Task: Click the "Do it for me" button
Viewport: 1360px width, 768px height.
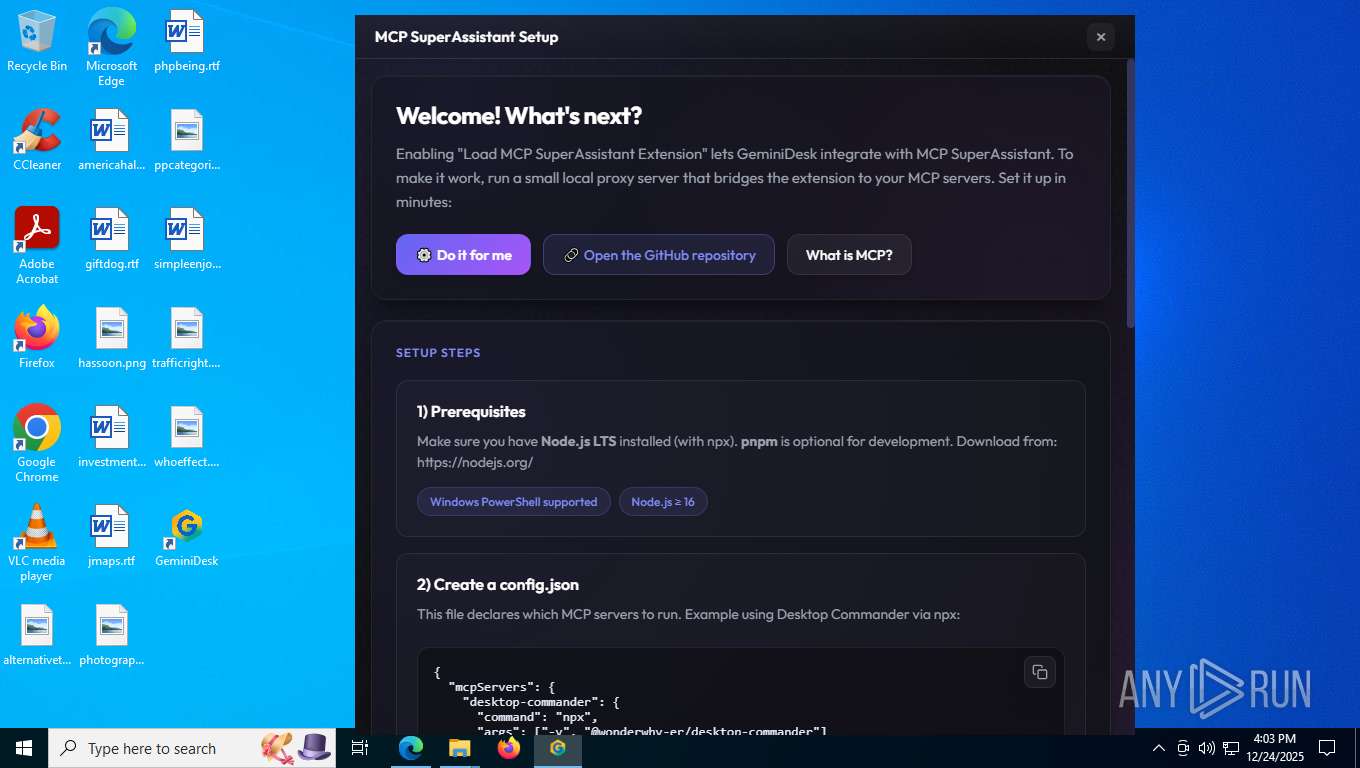Action: [x=463, y=255]
